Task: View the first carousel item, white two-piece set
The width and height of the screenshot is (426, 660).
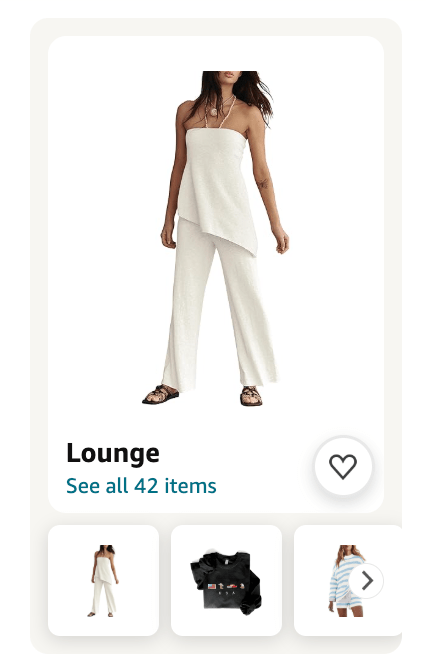Action: [104, 580]
